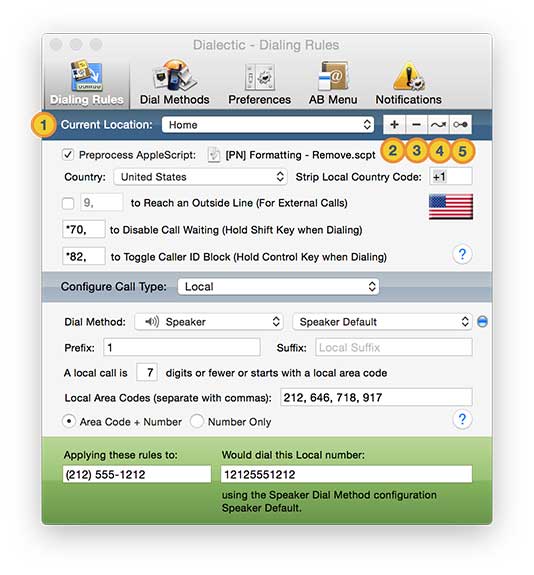Add a new location with plus button
The width and height of the screenshot is (534, 575).
(x=394, y=125)
